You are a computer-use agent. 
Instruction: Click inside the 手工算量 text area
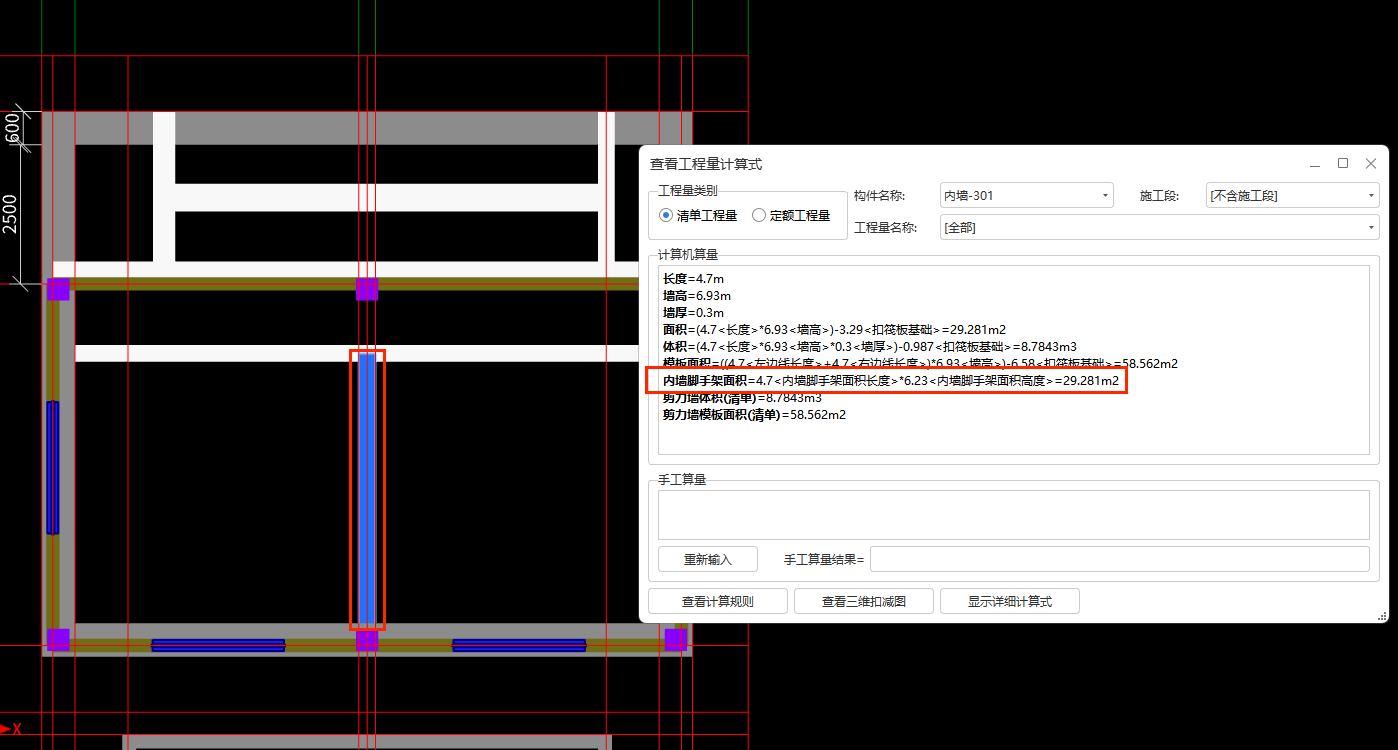point(1013,515)
